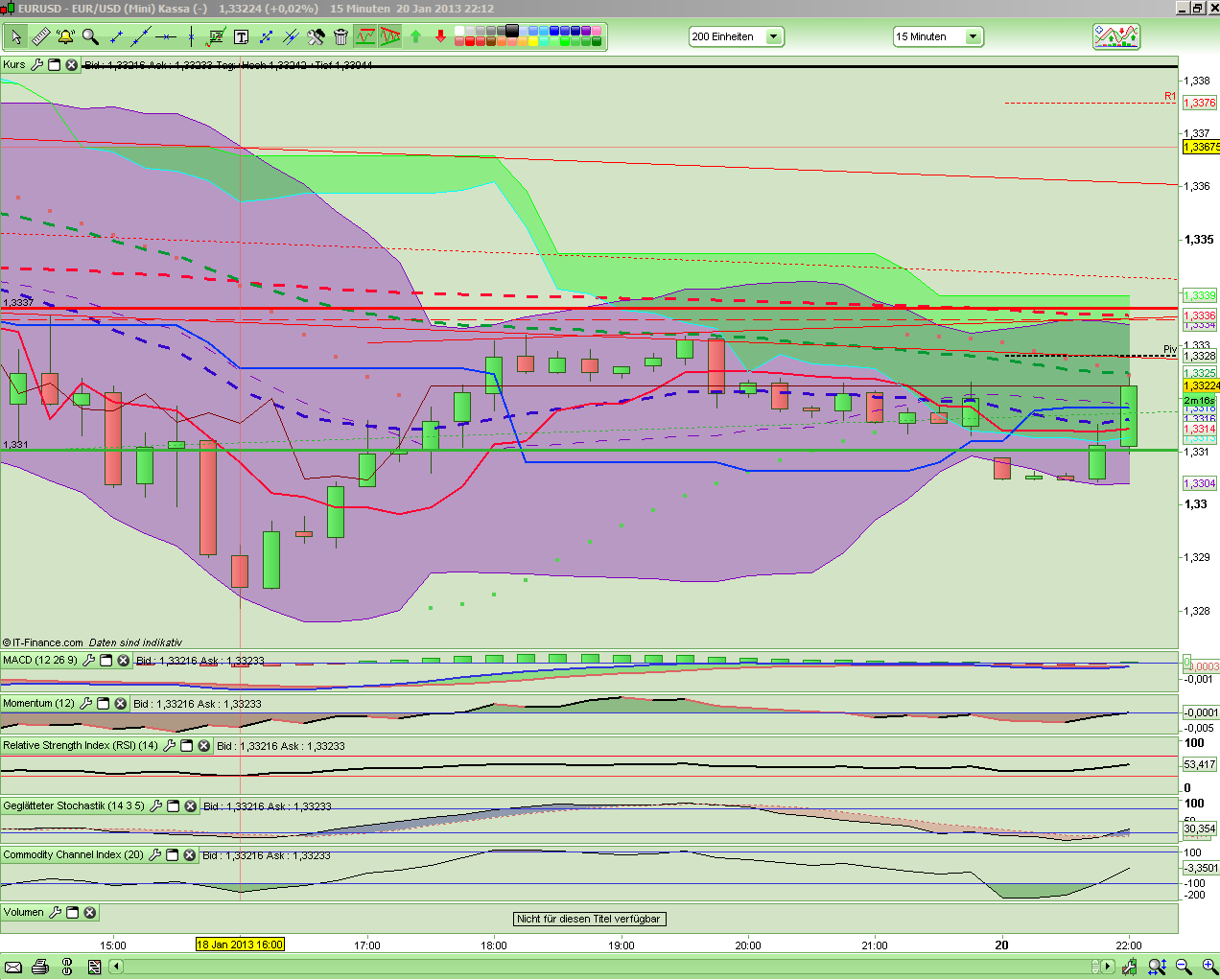This screenshot has height=980, width=1220.
Task: Click the zoom in magnifier icon
Action: pyautogui.click(x=1209, y=967)
